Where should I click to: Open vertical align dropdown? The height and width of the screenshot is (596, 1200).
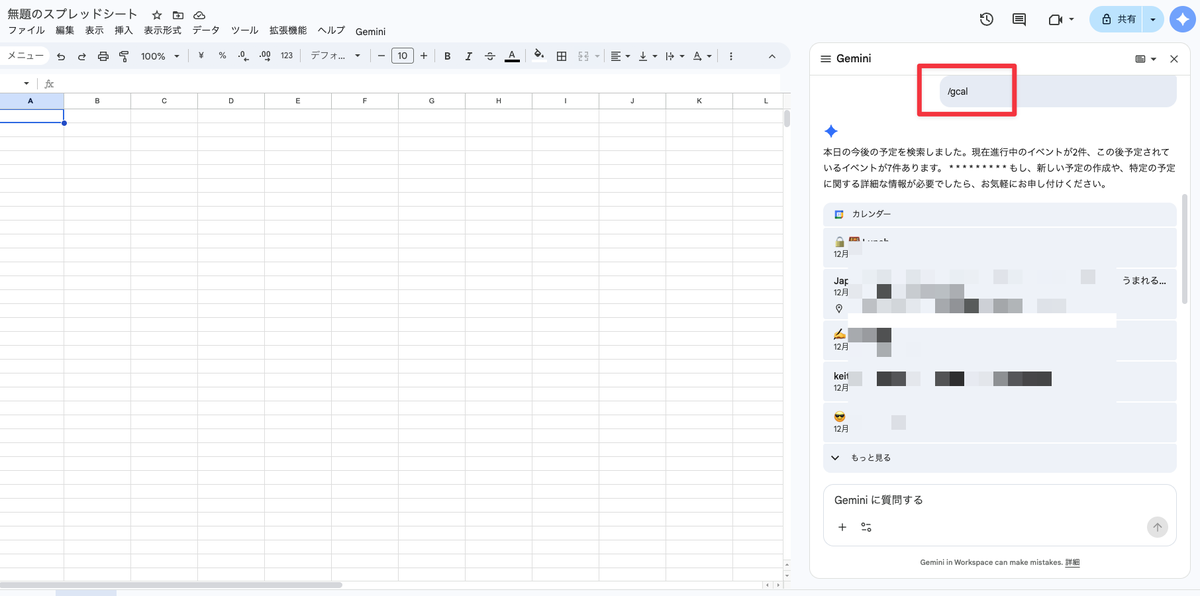tap(647, 56)
